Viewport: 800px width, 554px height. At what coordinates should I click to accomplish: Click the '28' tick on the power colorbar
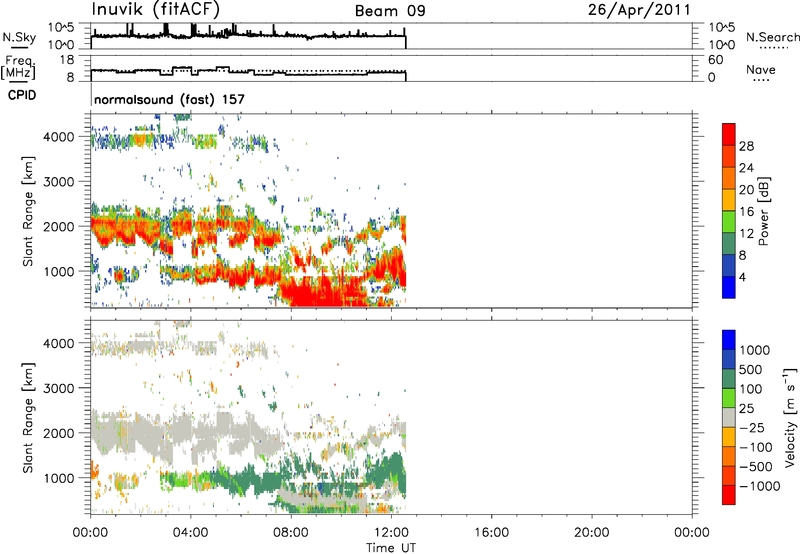tap(746, 146)
